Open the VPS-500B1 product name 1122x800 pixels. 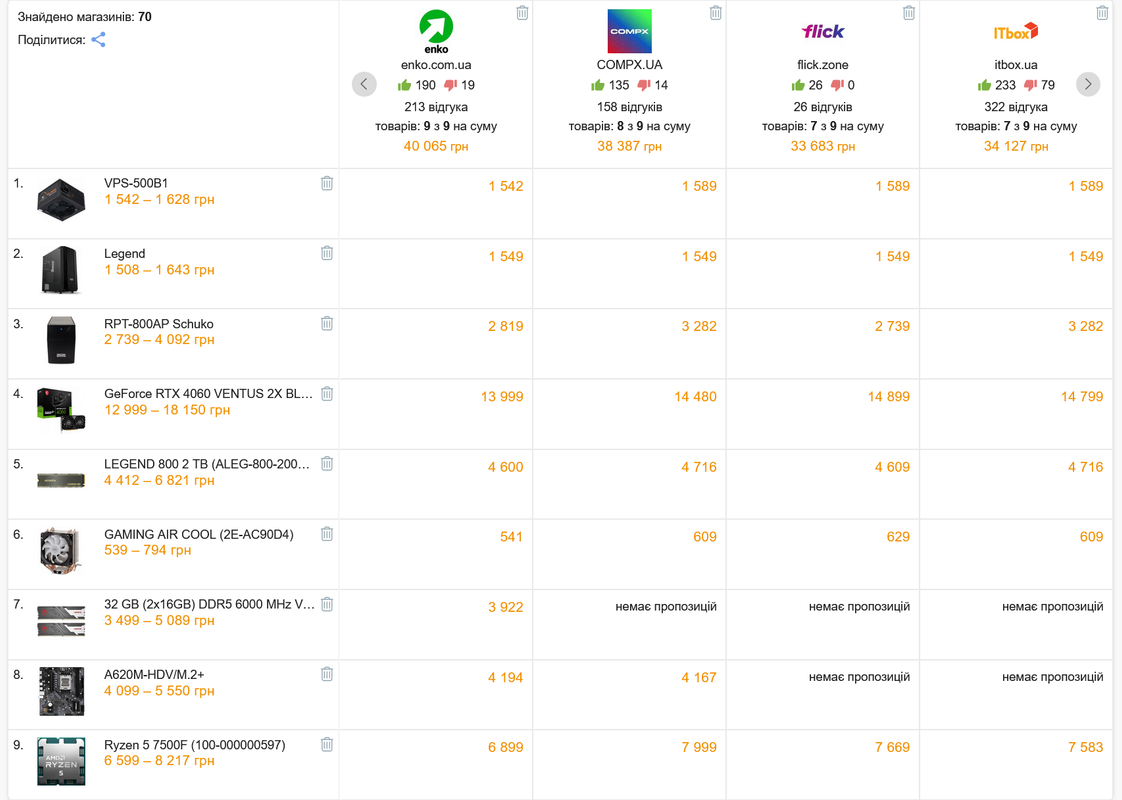point(136,183)
